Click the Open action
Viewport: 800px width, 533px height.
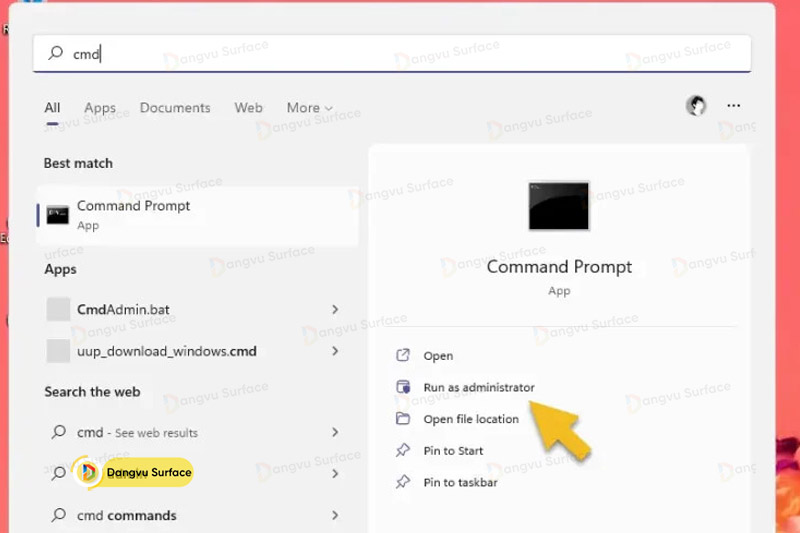(438, 356)
